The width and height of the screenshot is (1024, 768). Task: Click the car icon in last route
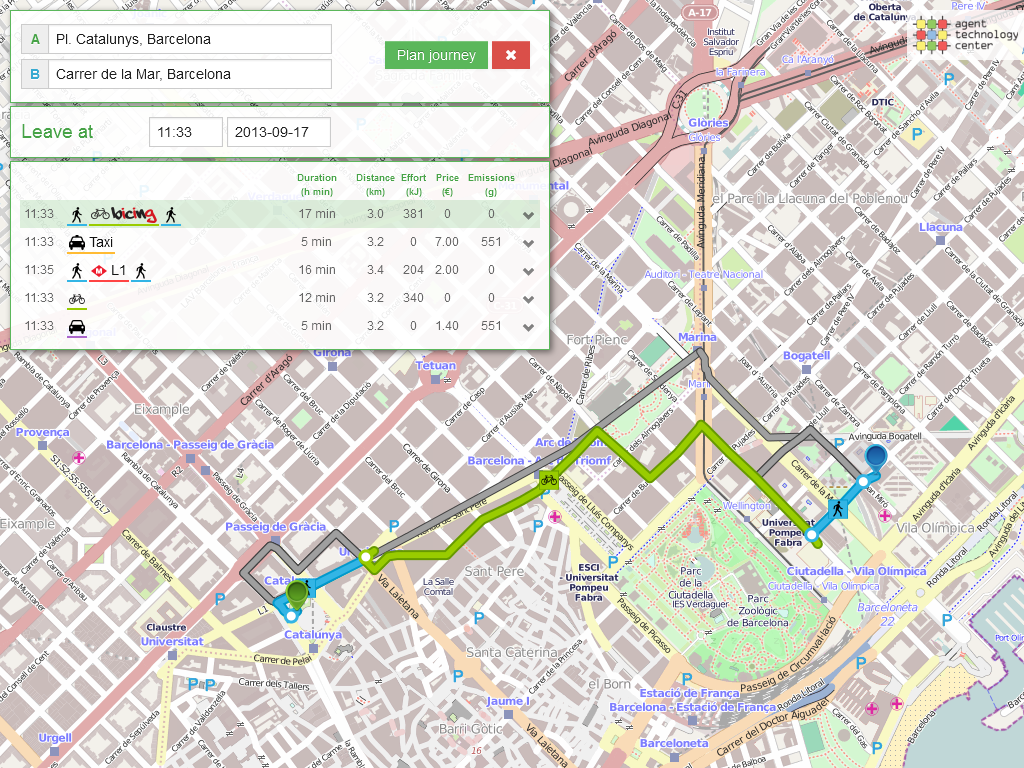point(76,326)
